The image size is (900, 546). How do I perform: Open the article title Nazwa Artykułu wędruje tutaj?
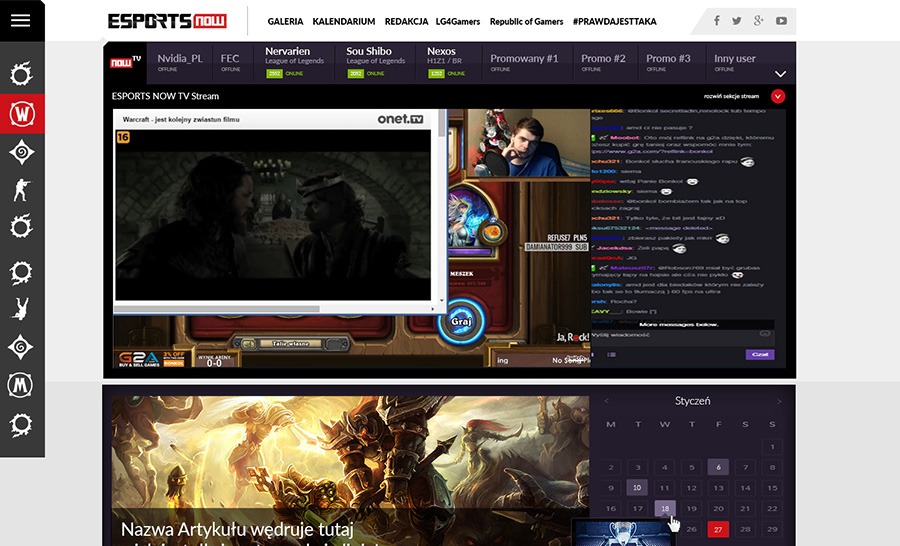tap(237, 529)
